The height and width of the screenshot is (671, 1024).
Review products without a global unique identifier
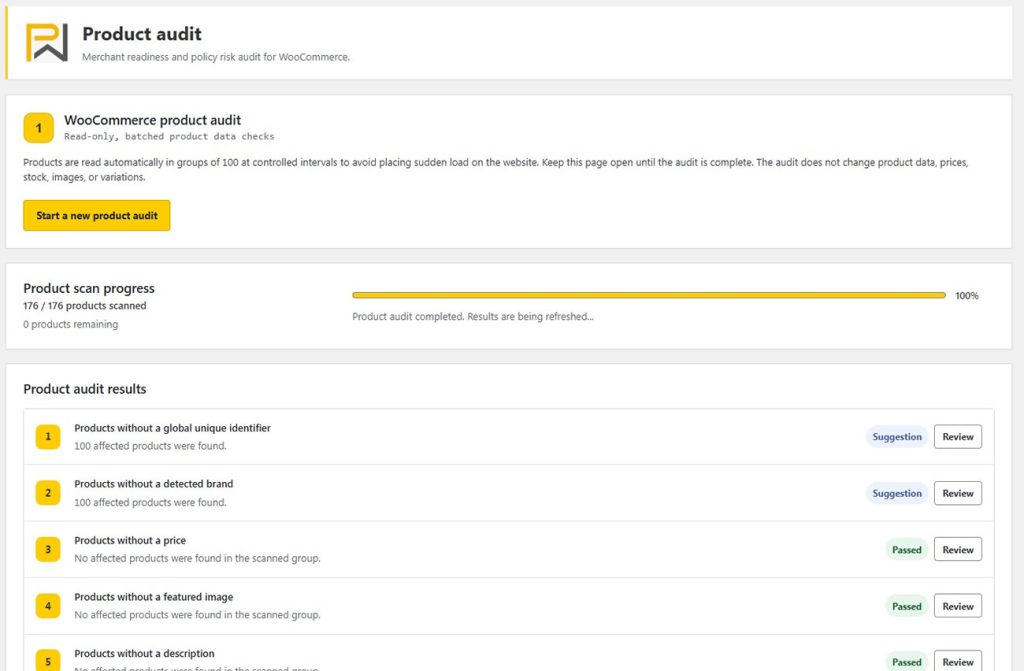[x=957, y=436]
